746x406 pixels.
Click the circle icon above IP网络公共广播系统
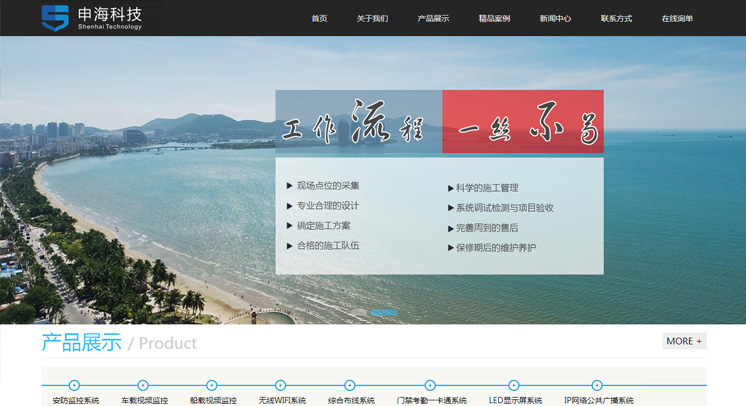(597, 385)
